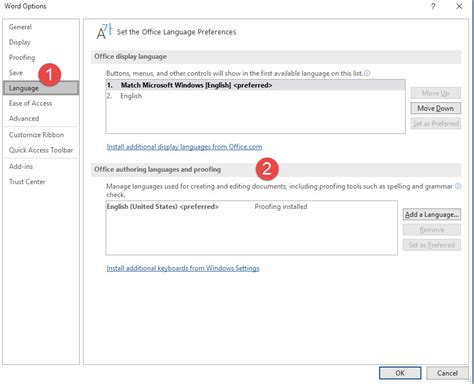
Task: Click the Office Language Preferences header icon
Action: point(104,32)
